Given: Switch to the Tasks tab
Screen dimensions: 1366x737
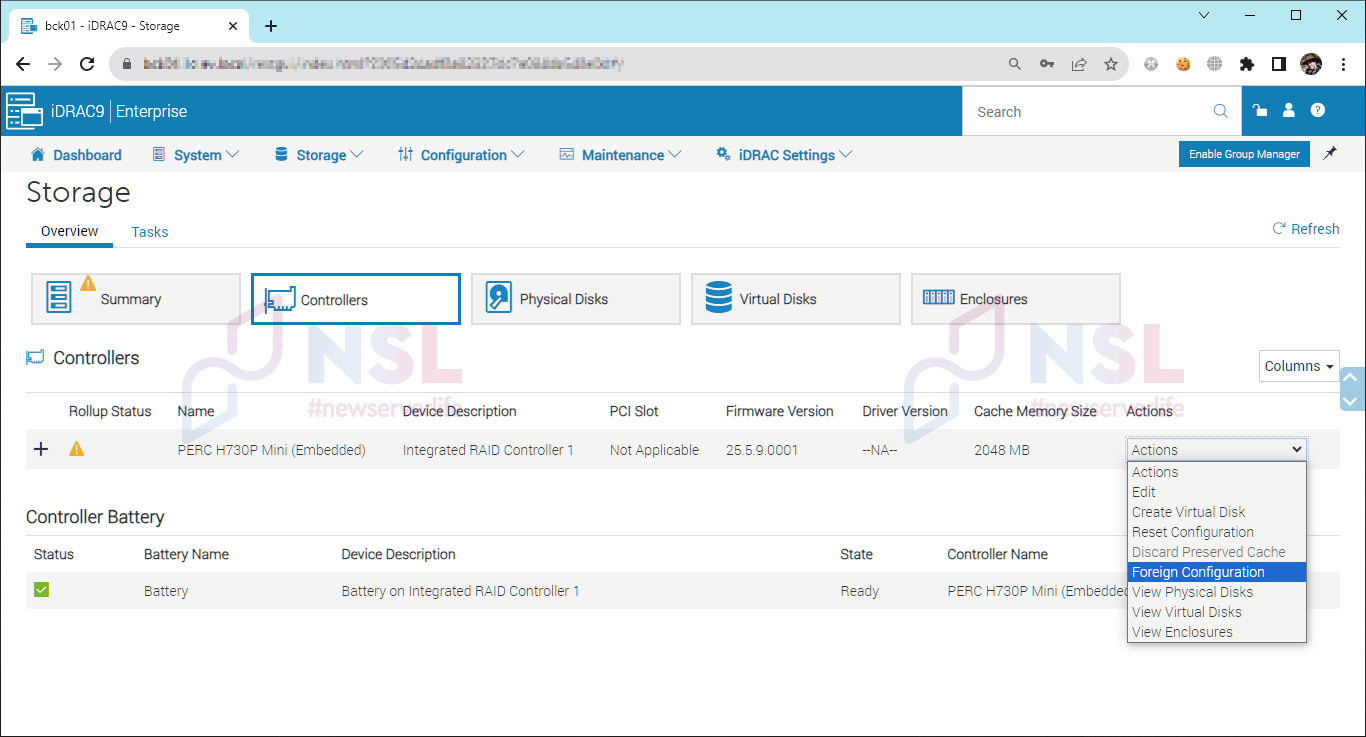Looking at the screenshot, I should point(149,232).
